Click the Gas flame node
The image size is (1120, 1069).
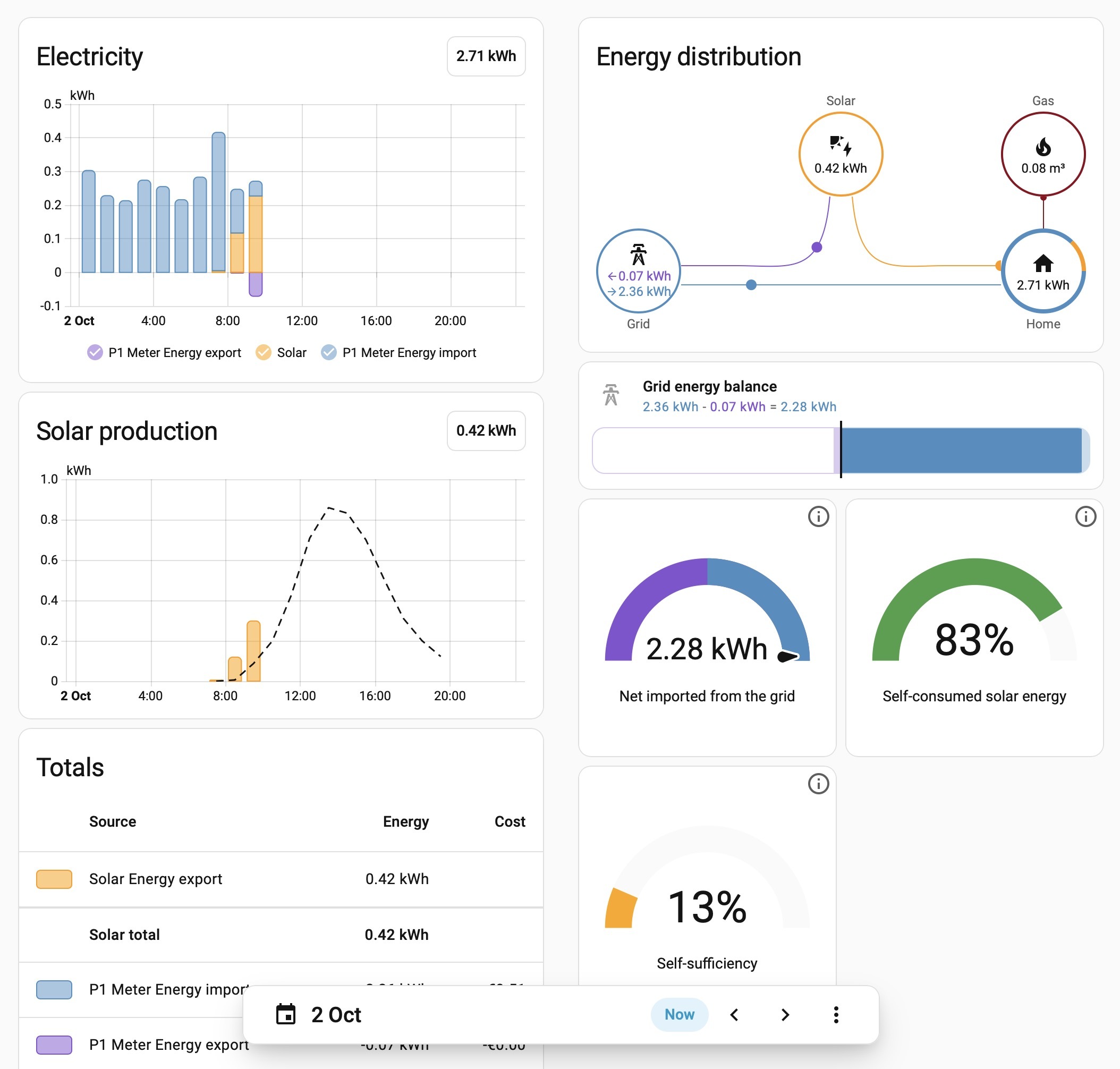click(1042, 154)
